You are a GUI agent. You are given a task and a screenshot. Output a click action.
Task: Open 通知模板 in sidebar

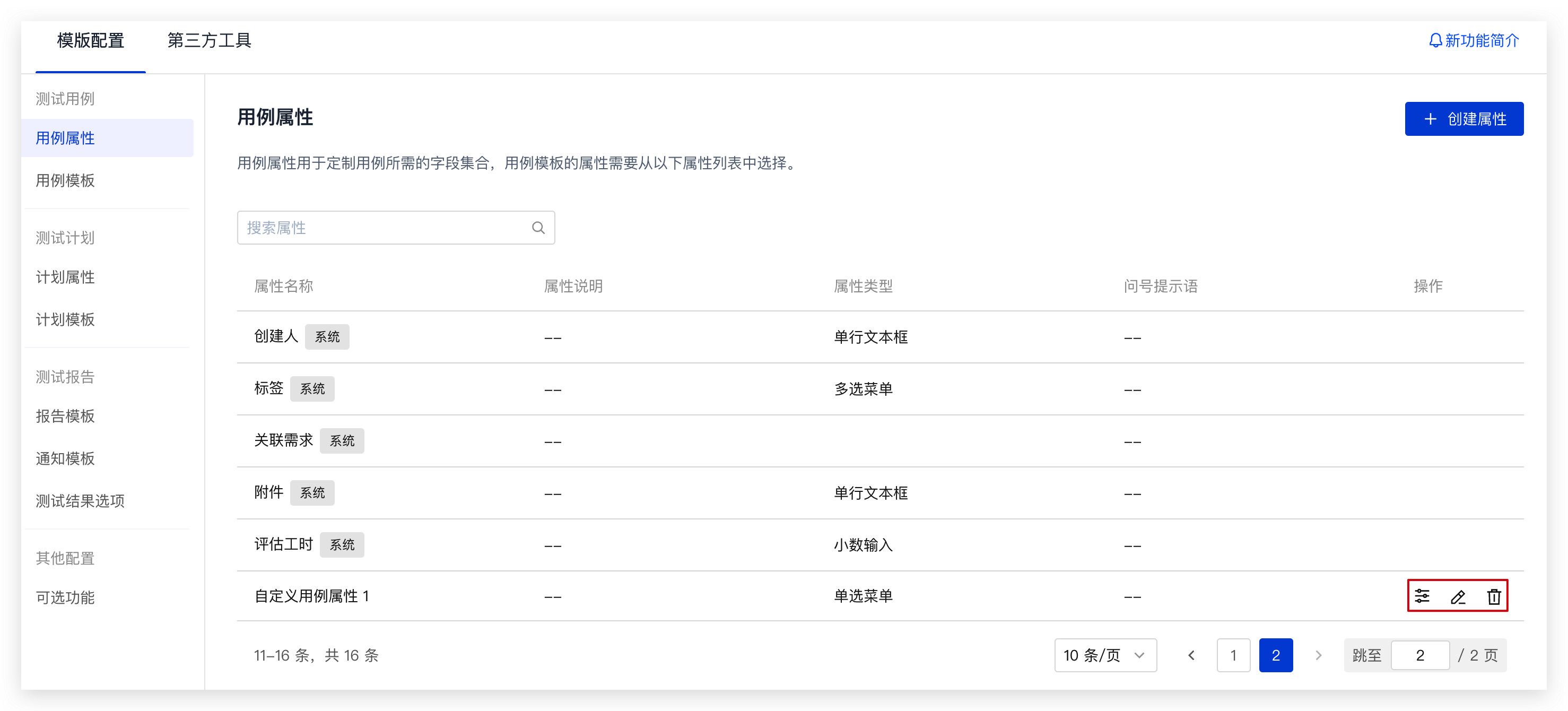tap(65, 458)
